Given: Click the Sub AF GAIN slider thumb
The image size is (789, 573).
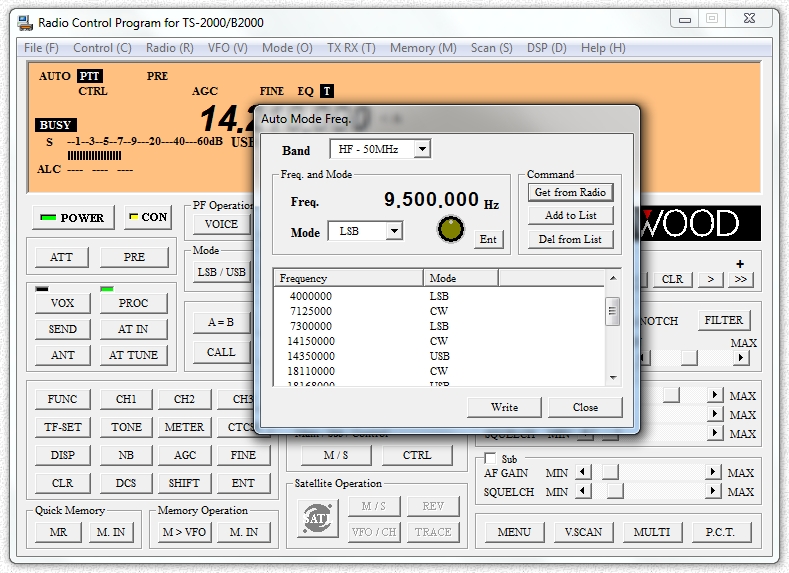Looking at the screenshot, I should (610, 472).
